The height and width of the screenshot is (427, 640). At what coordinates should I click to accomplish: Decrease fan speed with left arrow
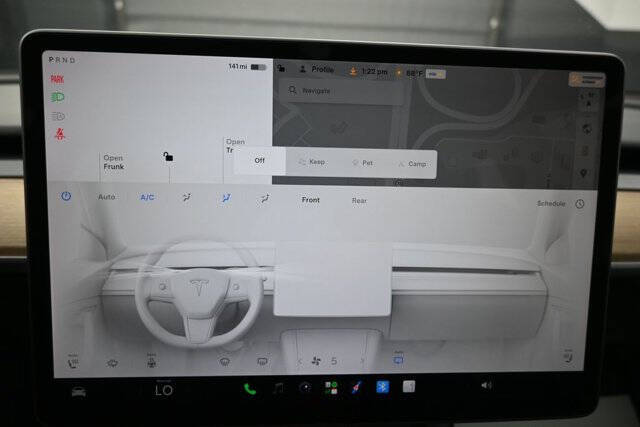(300, 361)
